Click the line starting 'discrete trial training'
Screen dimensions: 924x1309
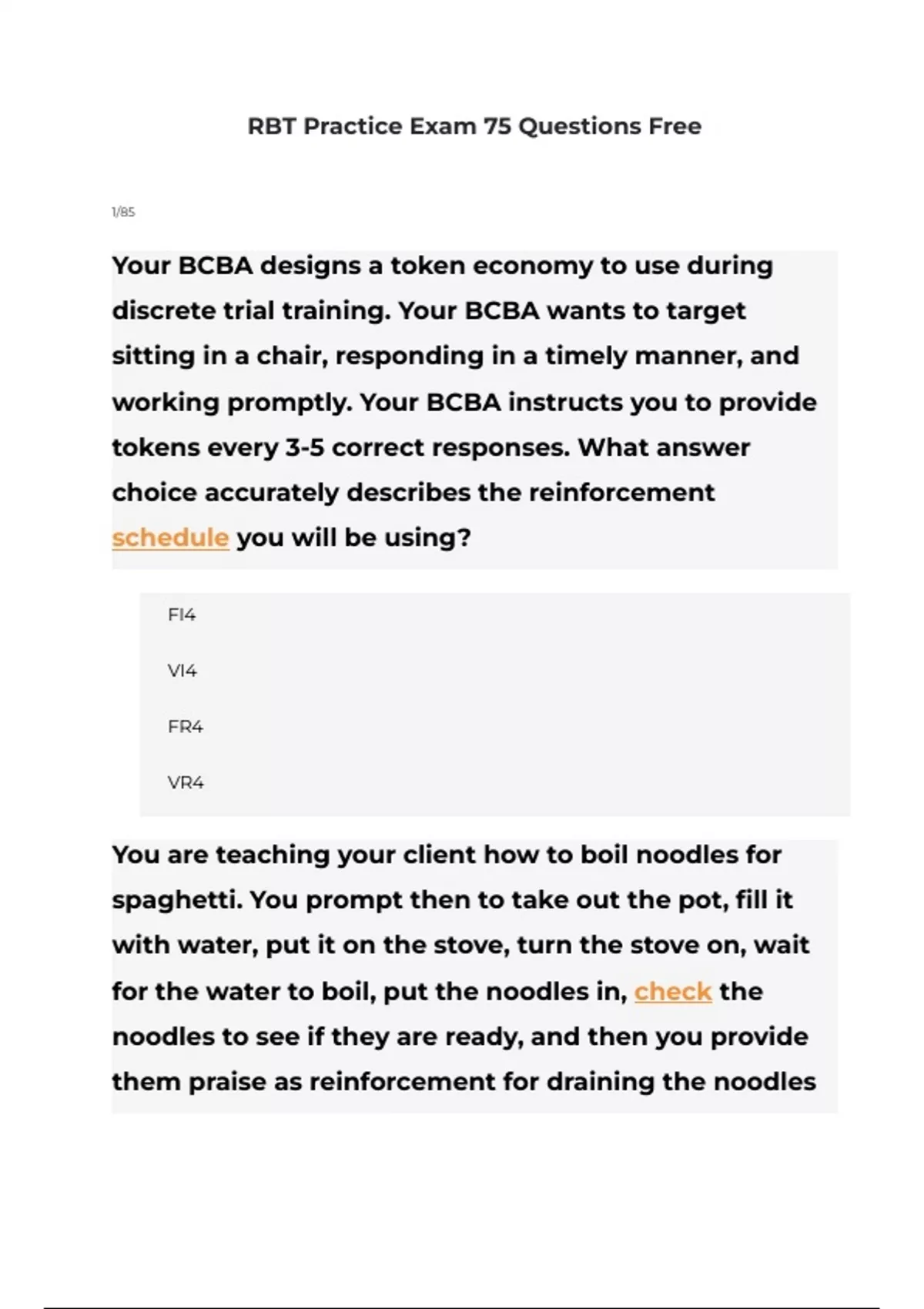tap(428, 310)
